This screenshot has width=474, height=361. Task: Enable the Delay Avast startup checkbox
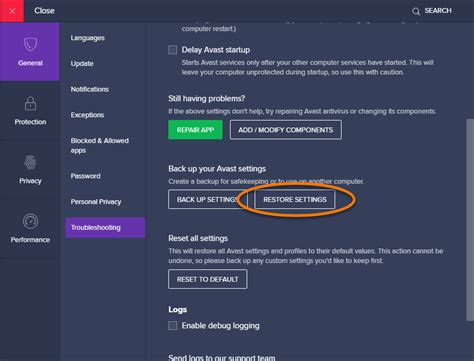(172, 50)
